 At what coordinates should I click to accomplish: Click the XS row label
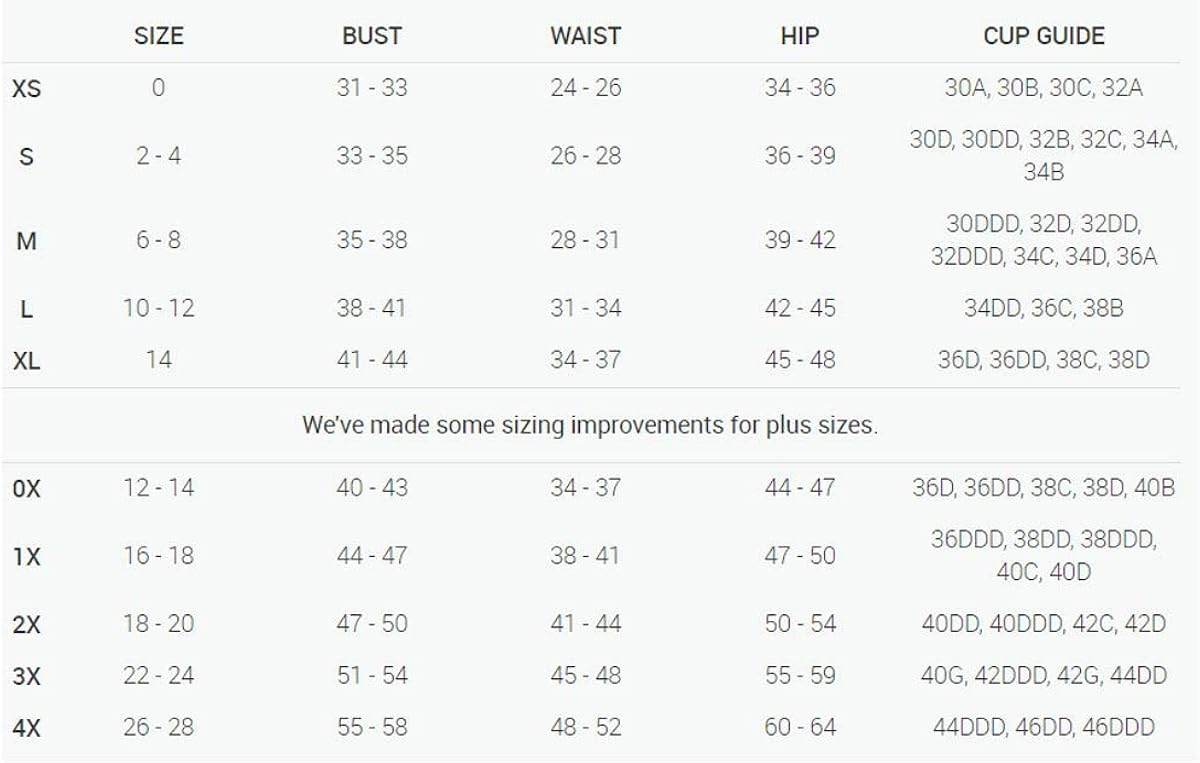(x=27, y=89)
